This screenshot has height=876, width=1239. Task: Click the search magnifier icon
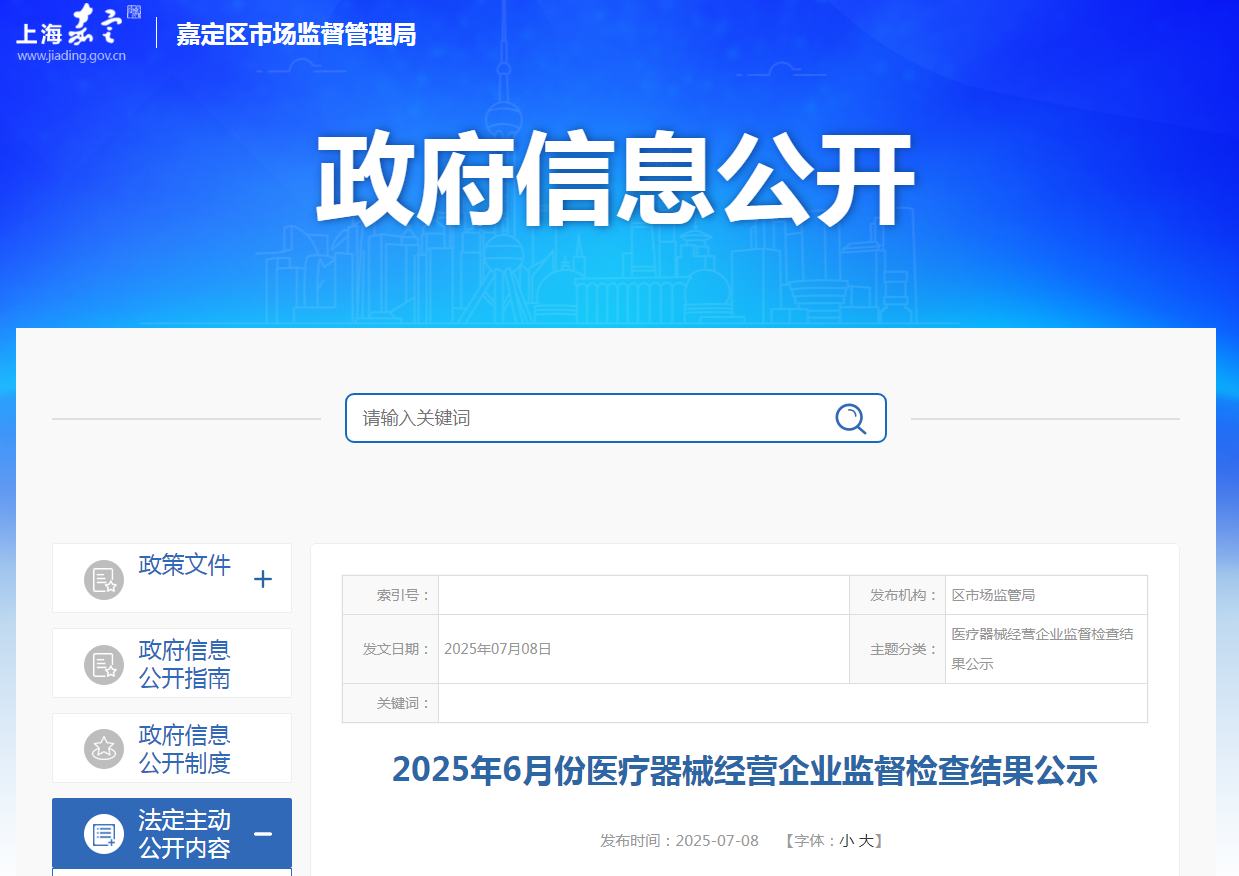pos(850,418)
